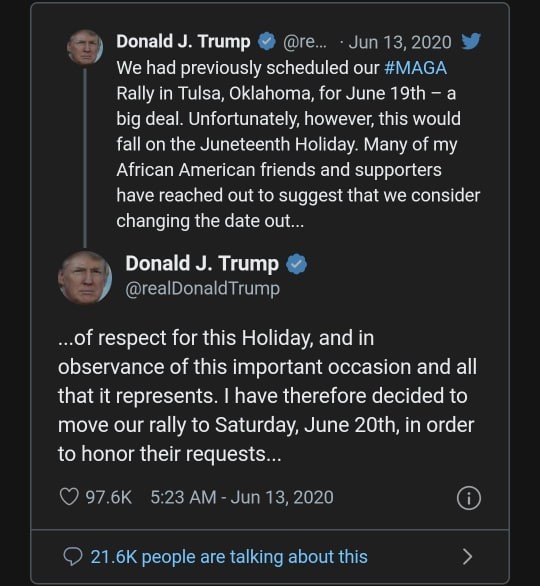Viewport: 540px width, 586px height.
Task: Click the '5:23 AM - Jun 13, 2020' timestamp
Action: coord(242,497)
